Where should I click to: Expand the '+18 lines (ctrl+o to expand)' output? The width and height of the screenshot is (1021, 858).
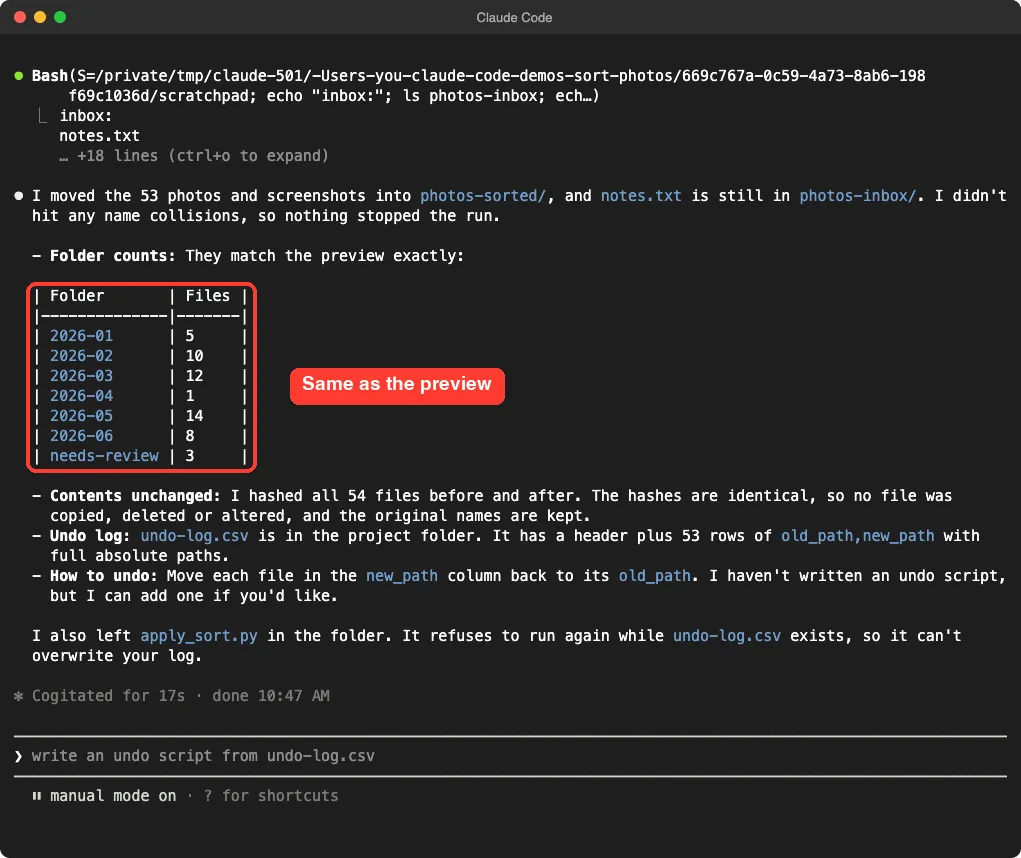coord(194,156)
